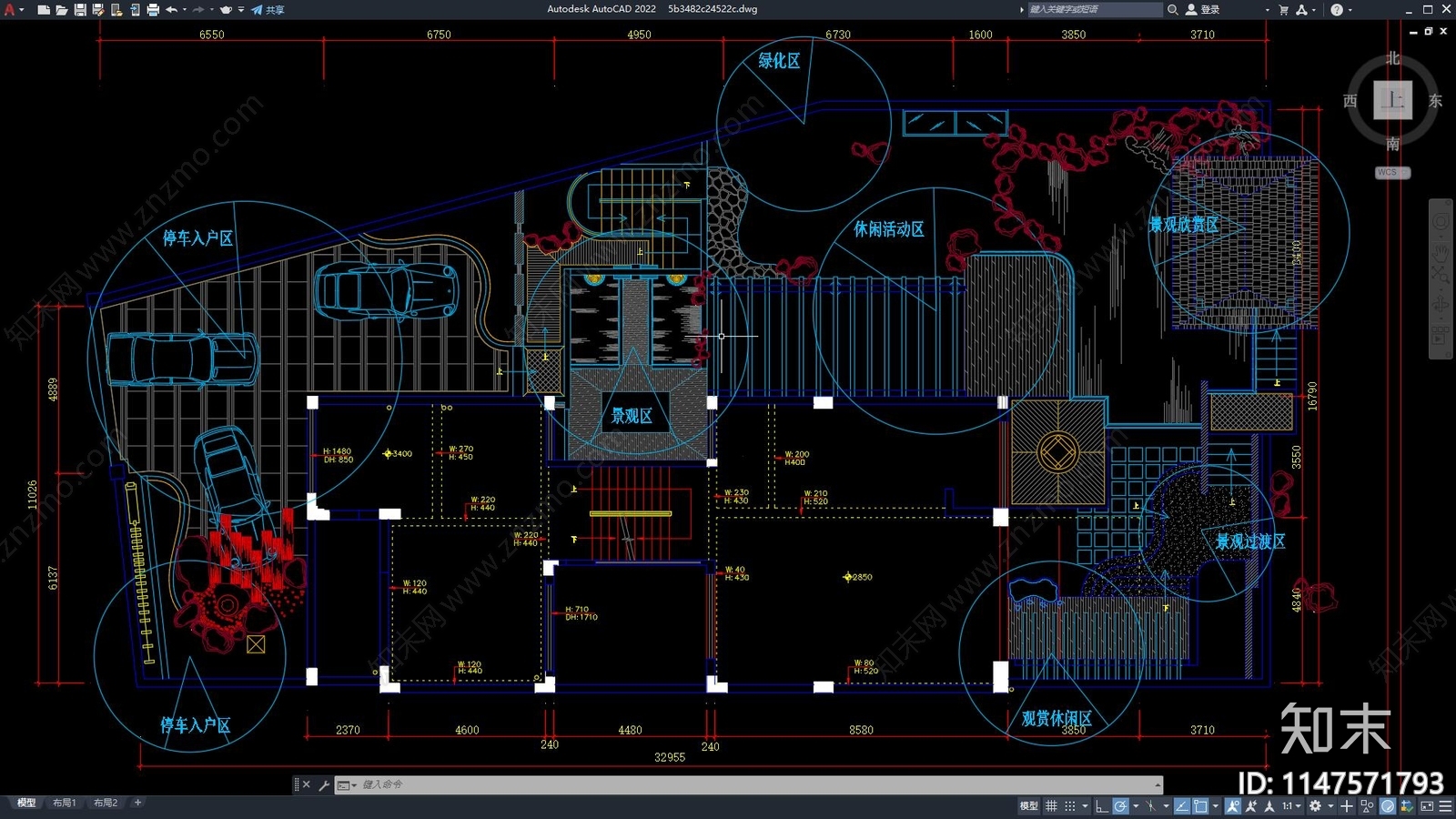Open the WCS coordinate system dropdown
1456x819 pixels.
pyautogui.click(x=1392, y=172)
